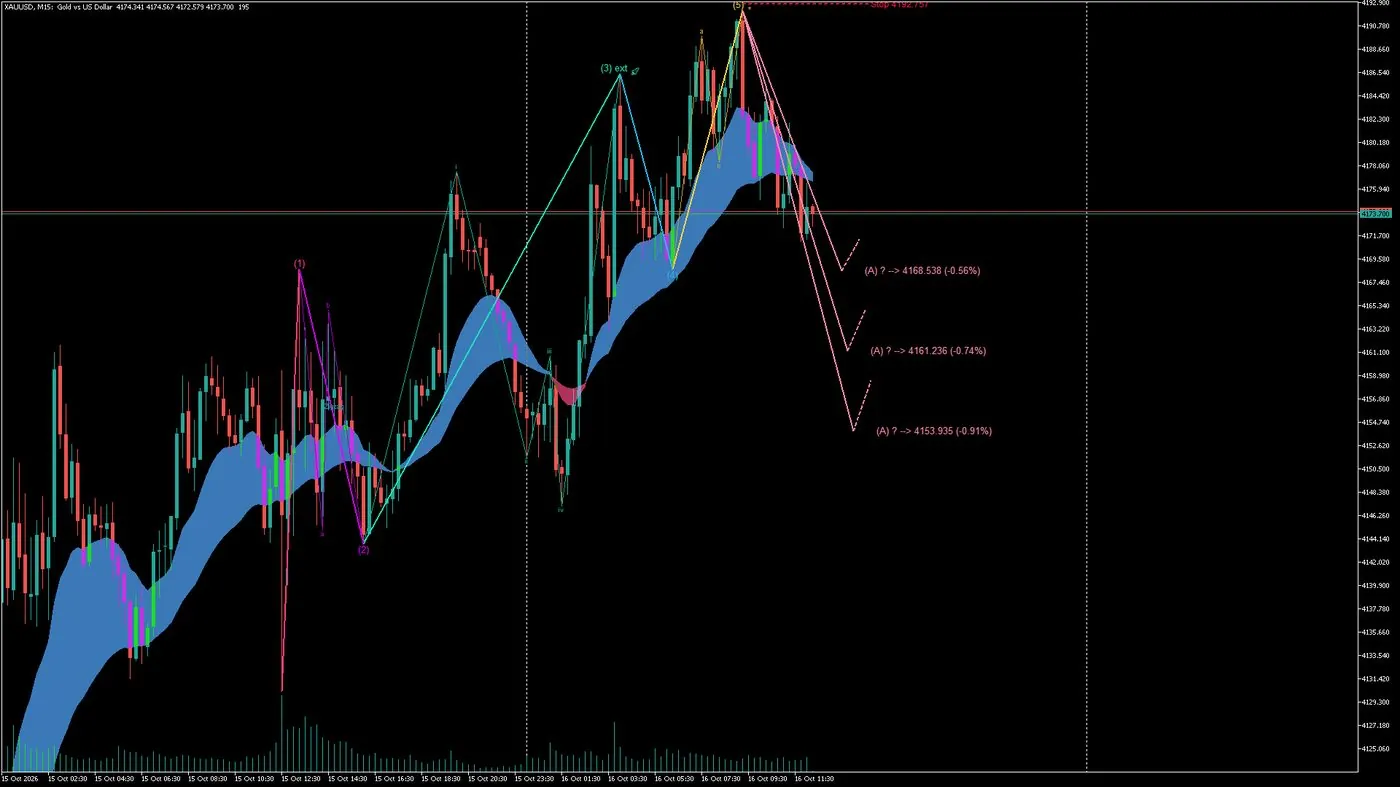Select projection label "(A) ? --> 4161.236 (-0.74%)"
This screenshot has height=787, width=1400.
click(928, 351)
